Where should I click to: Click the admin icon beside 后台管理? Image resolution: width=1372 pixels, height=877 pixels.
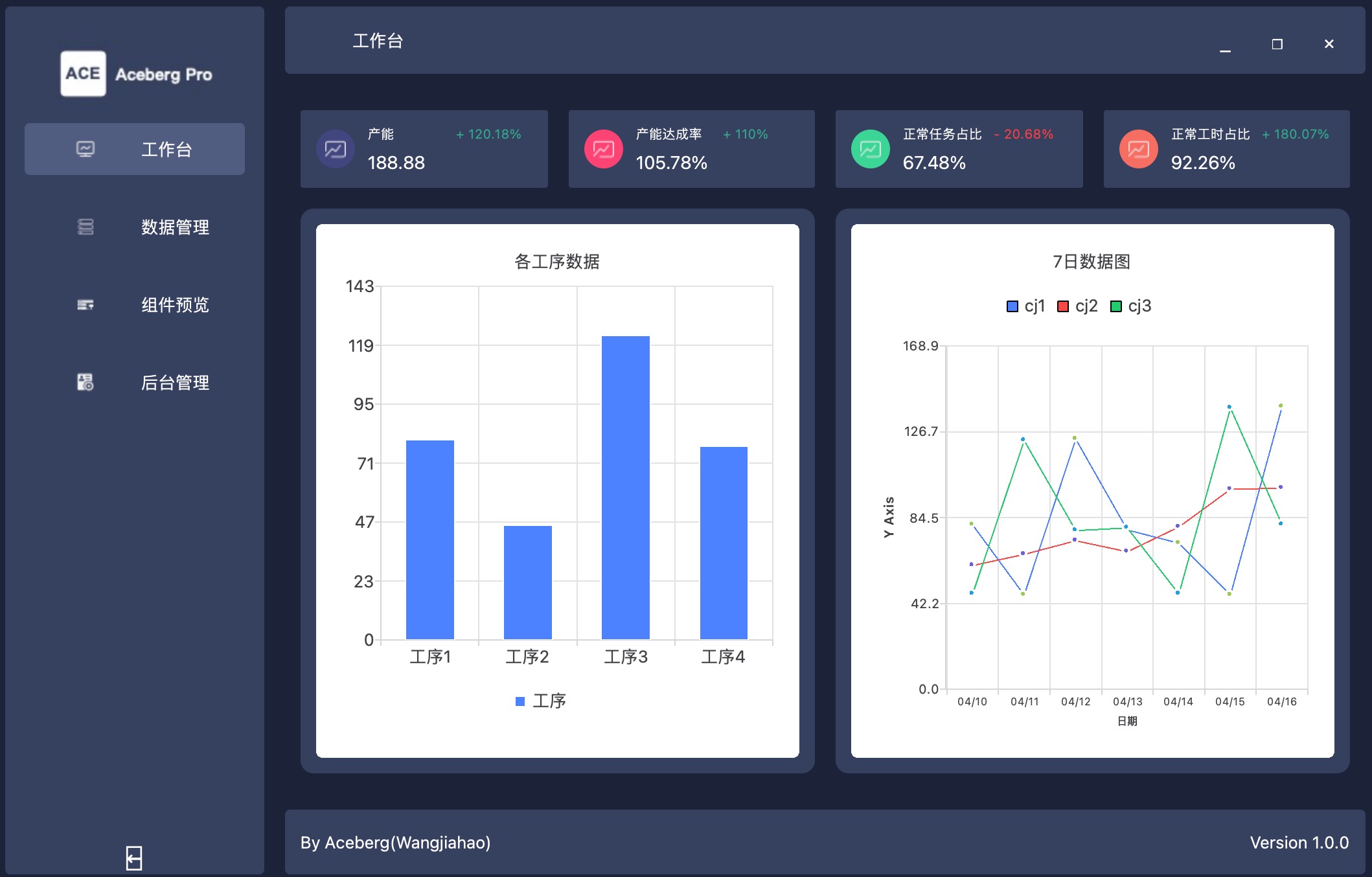86,382
